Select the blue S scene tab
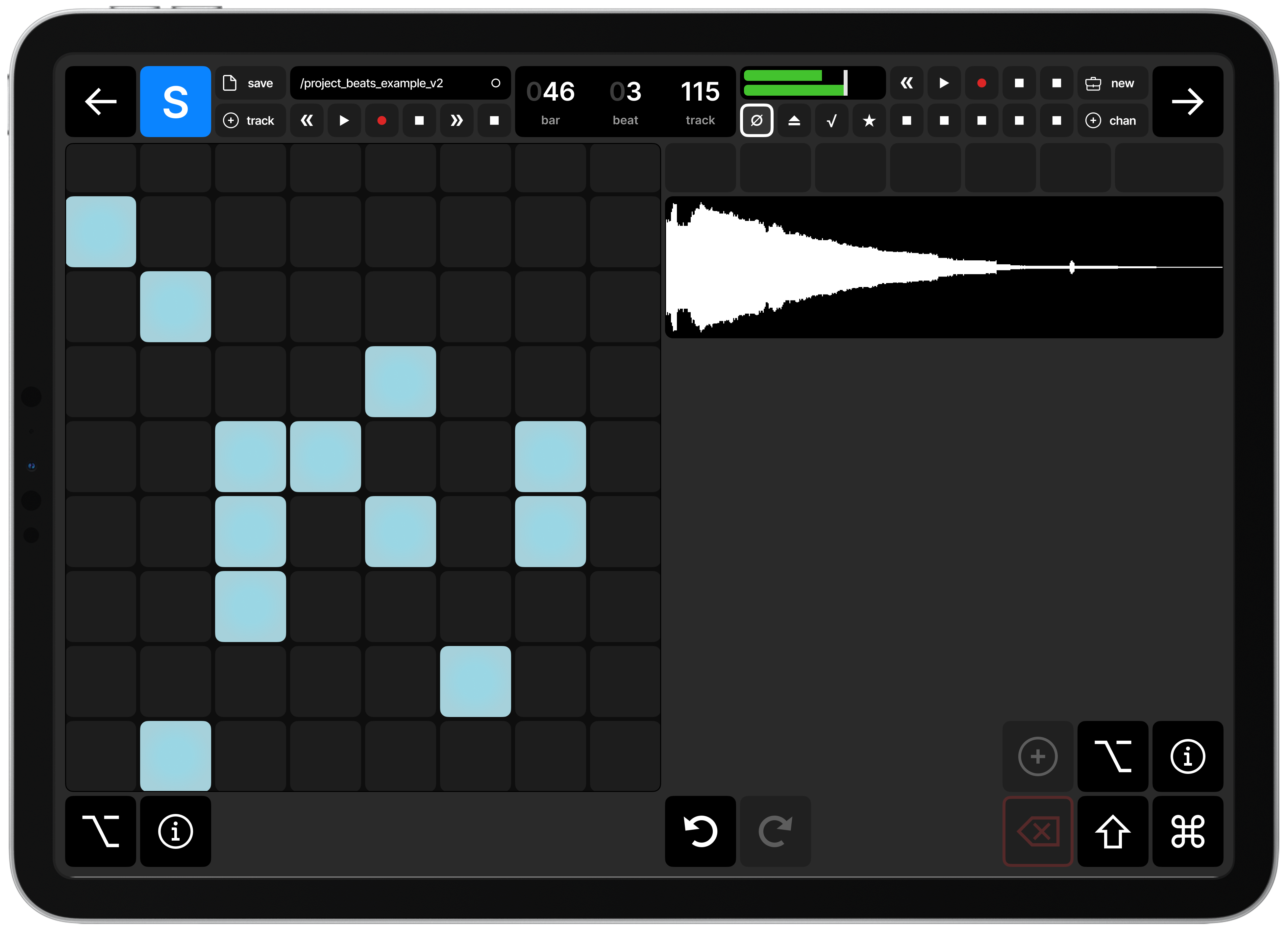This screenshot has height=932, width=1288. tap(176, 102)
